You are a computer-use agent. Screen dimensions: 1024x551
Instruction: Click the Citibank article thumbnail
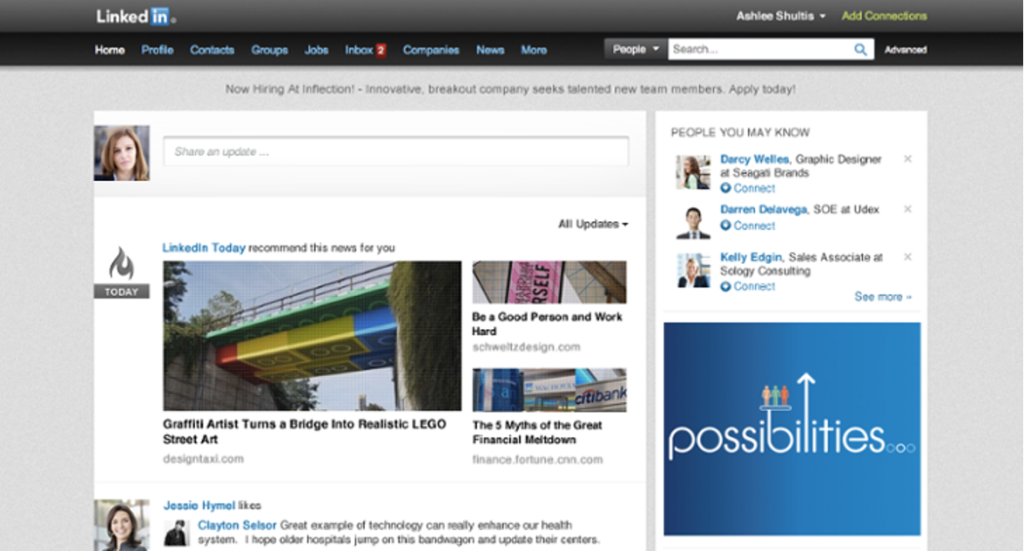pos(549,390)
